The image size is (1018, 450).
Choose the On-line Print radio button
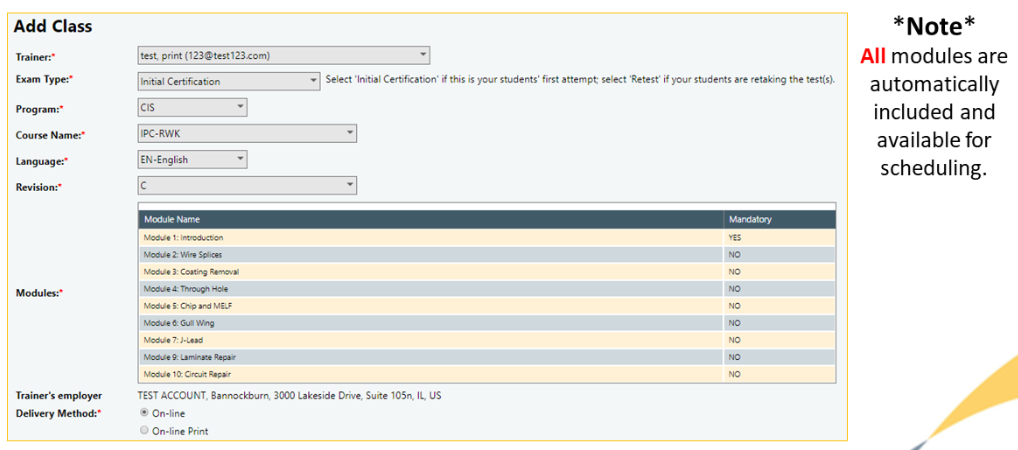coord(145,431)
